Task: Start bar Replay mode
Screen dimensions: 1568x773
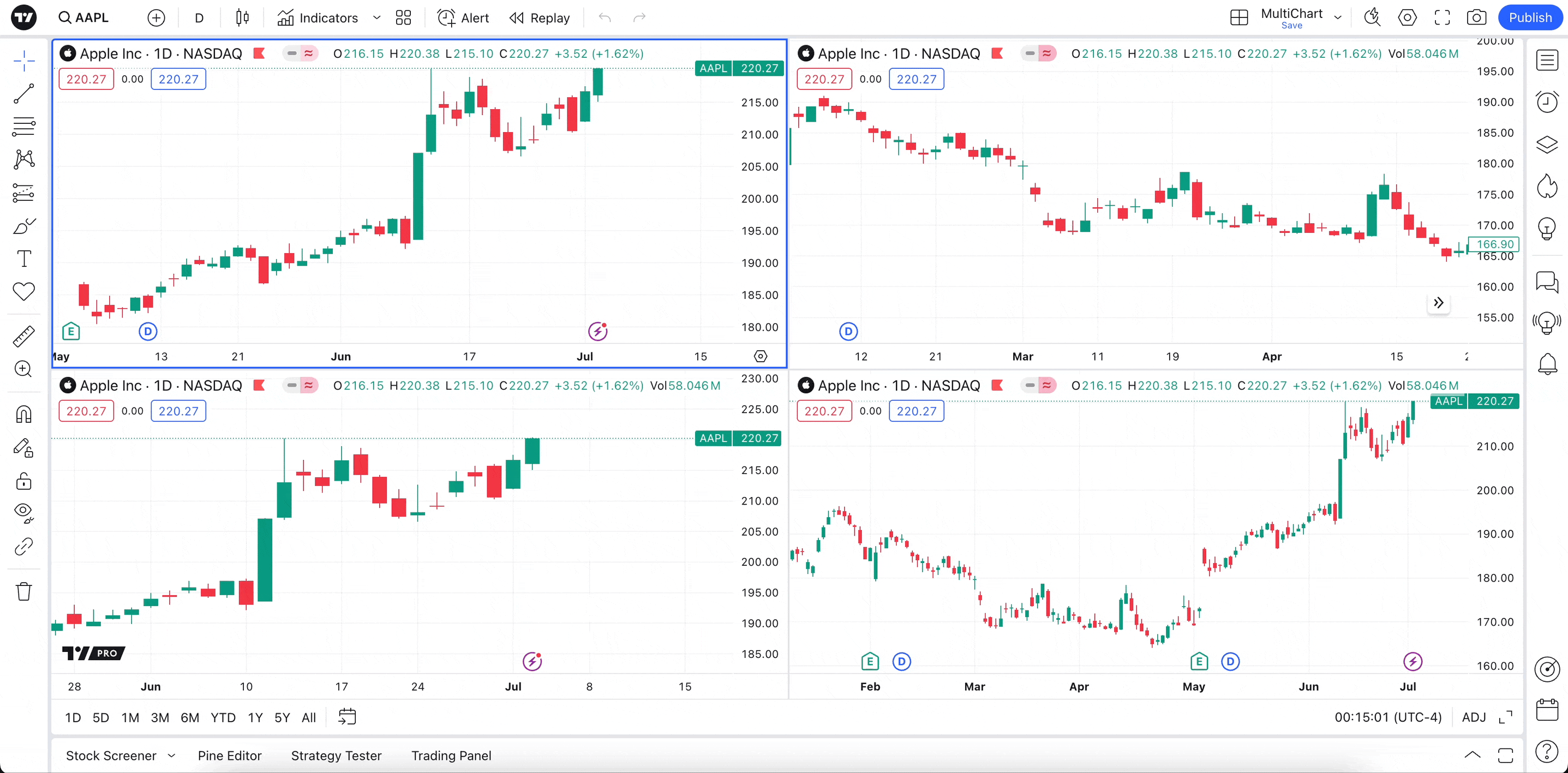Action: pyautogui.click(x=539, y=17)
